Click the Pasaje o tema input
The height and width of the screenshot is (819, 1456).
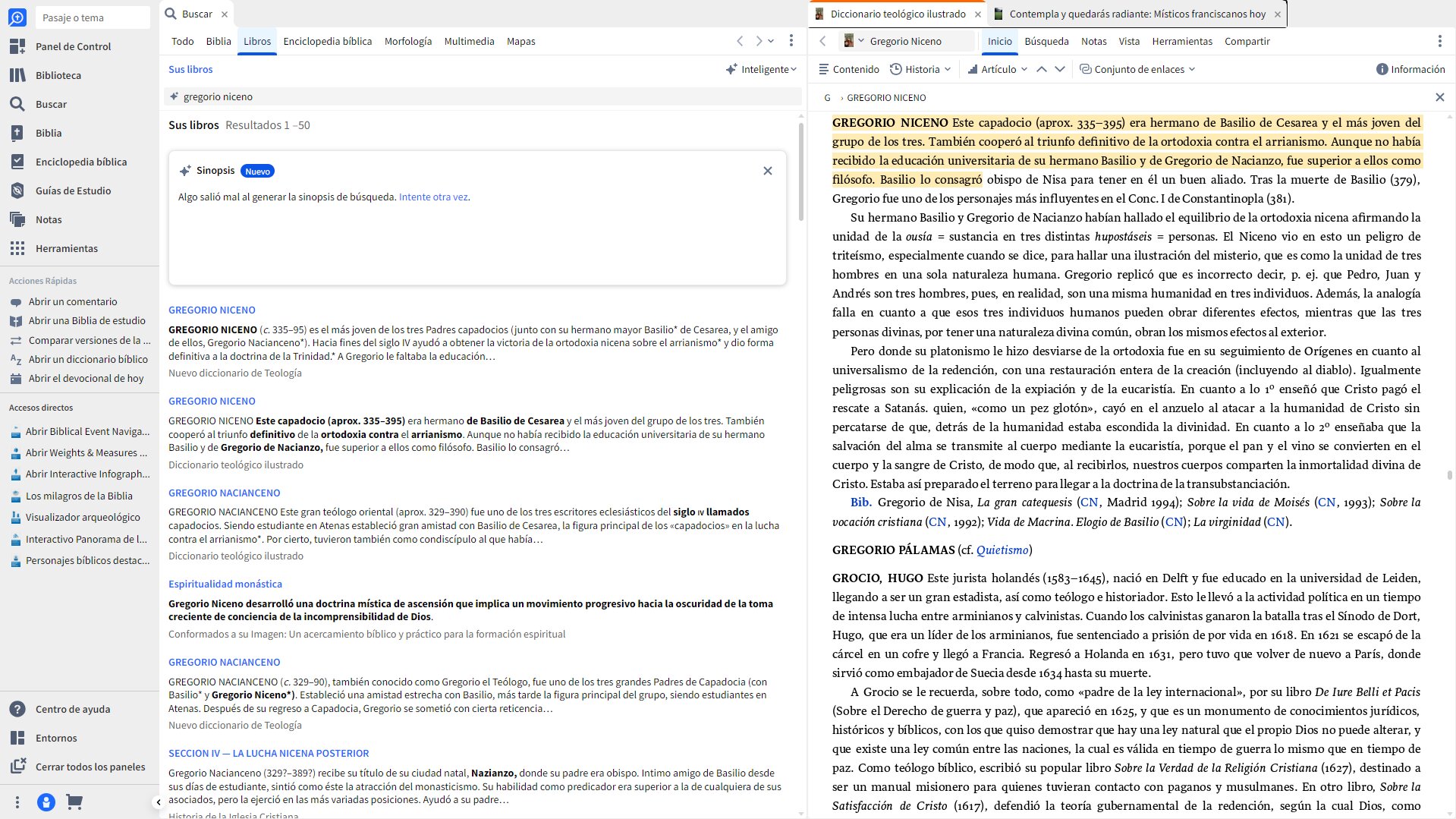click(93, 17)
